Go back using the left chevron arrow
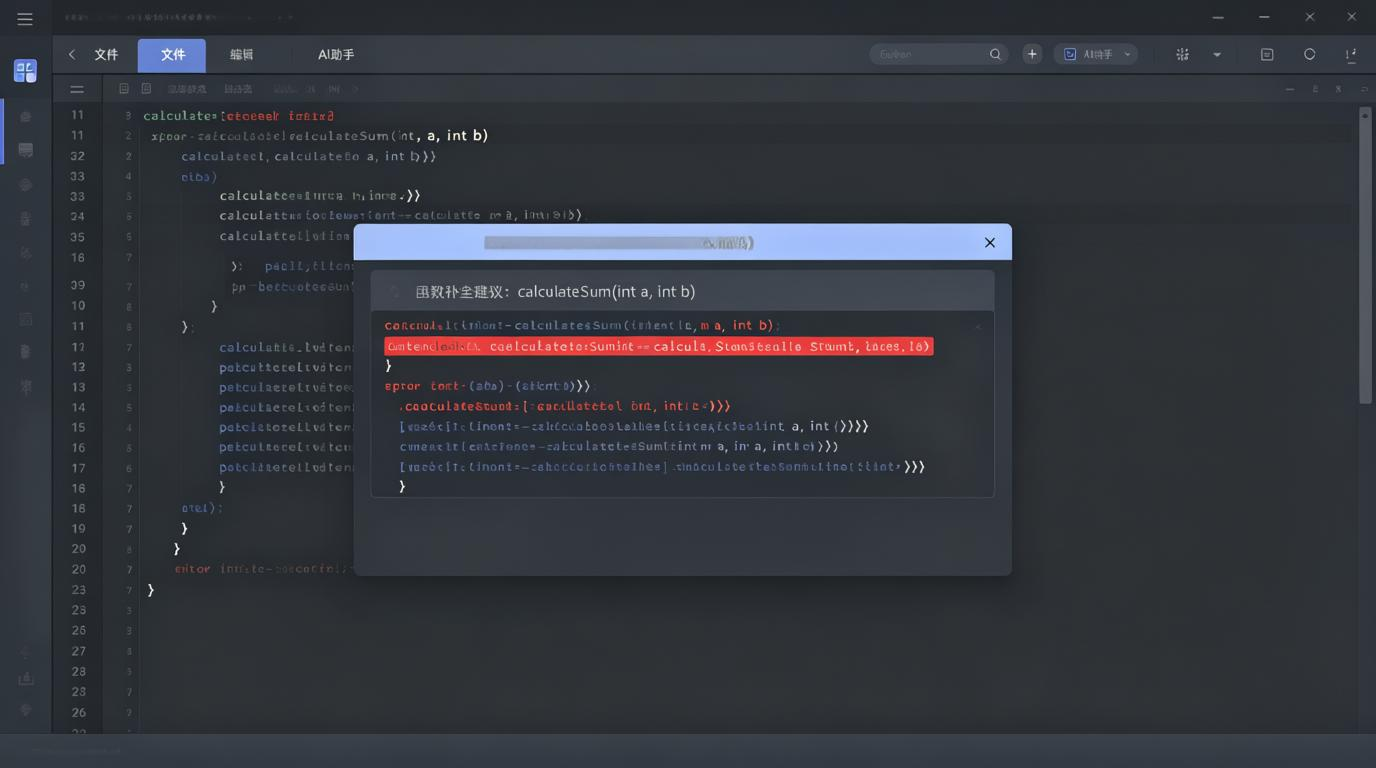Screen dimensions: 1376x768 (x=72, y=55)
